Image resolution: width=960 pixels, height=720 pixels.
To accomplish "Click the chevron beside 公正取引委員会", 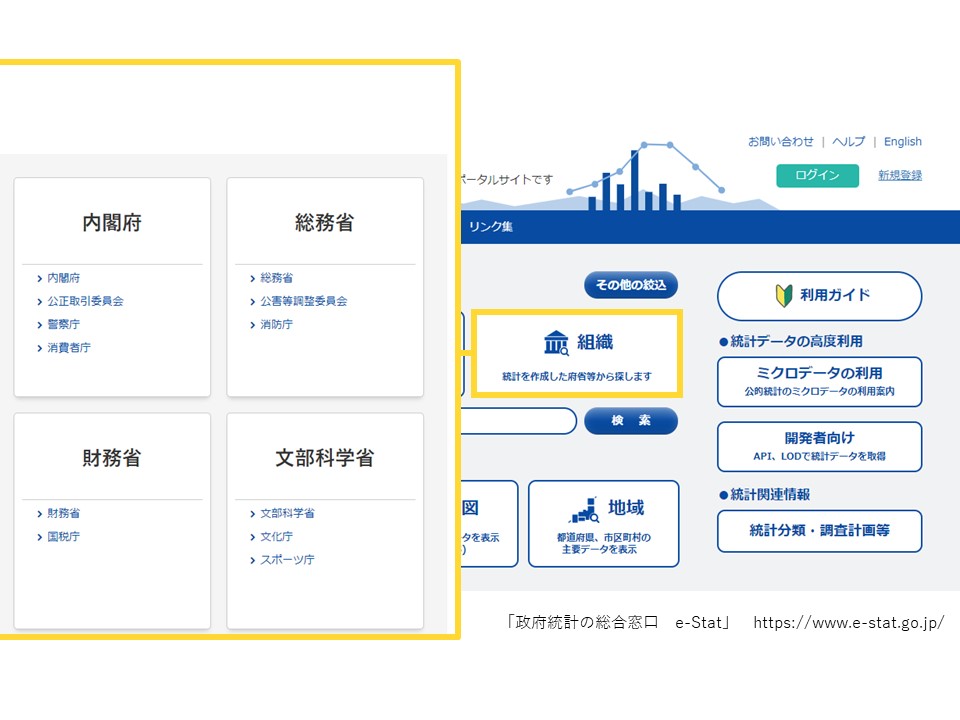I will tap(40, 302).
